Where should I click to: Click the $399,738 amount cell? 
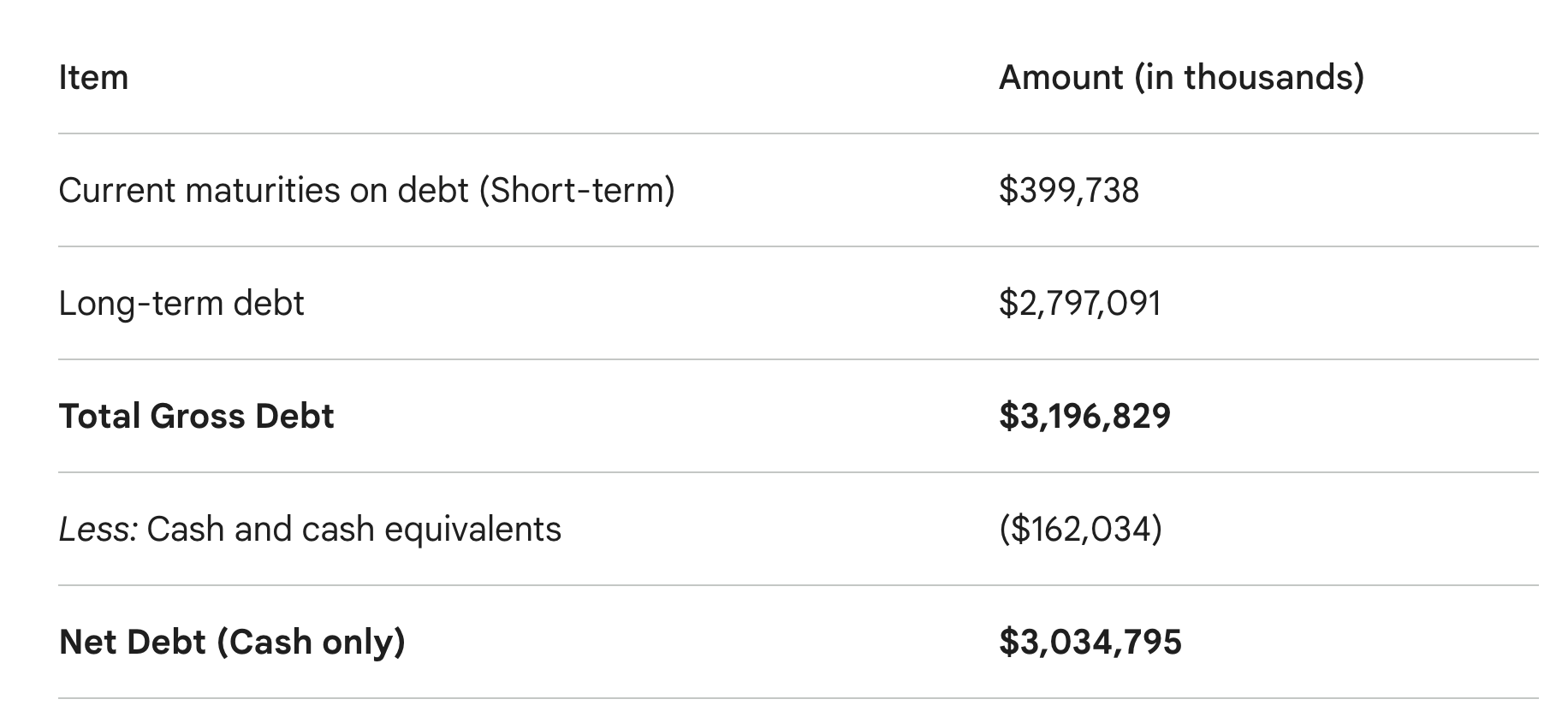pyautogui.click(x=1069, y=190)
